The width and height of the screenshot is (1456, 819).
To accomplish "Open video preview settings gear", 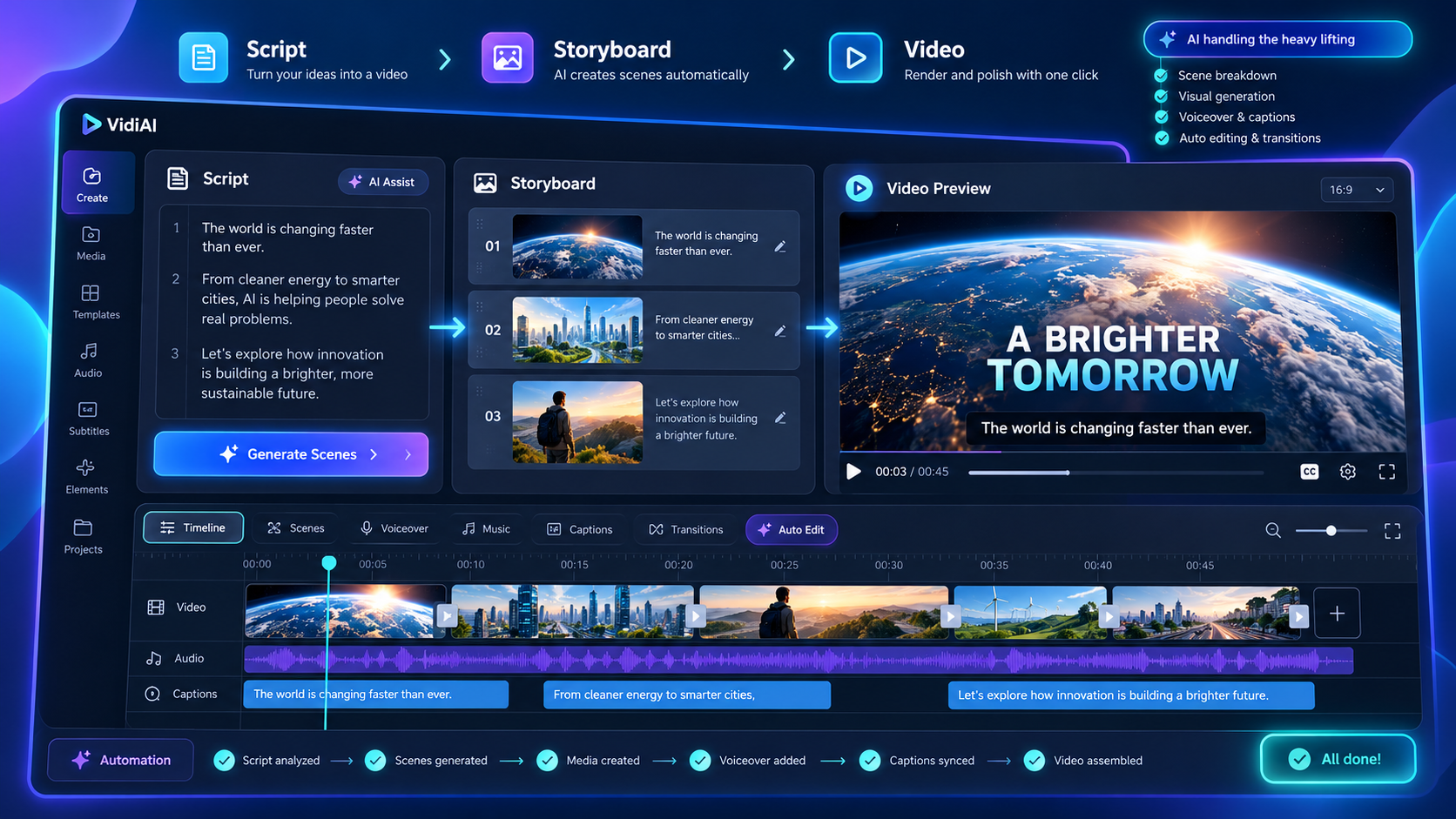I will (x=1347, y=472).
